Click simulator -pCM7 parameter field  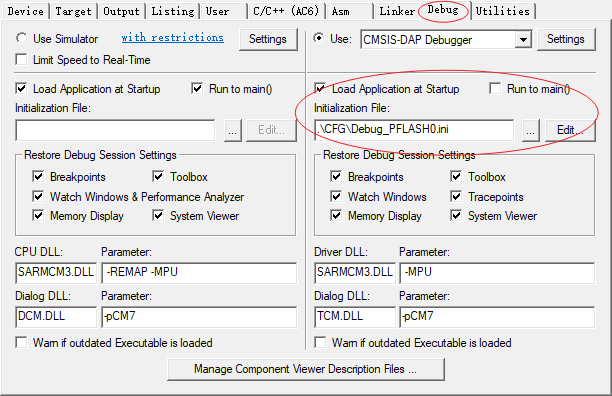pyautogui.click(x=199, y=316)
